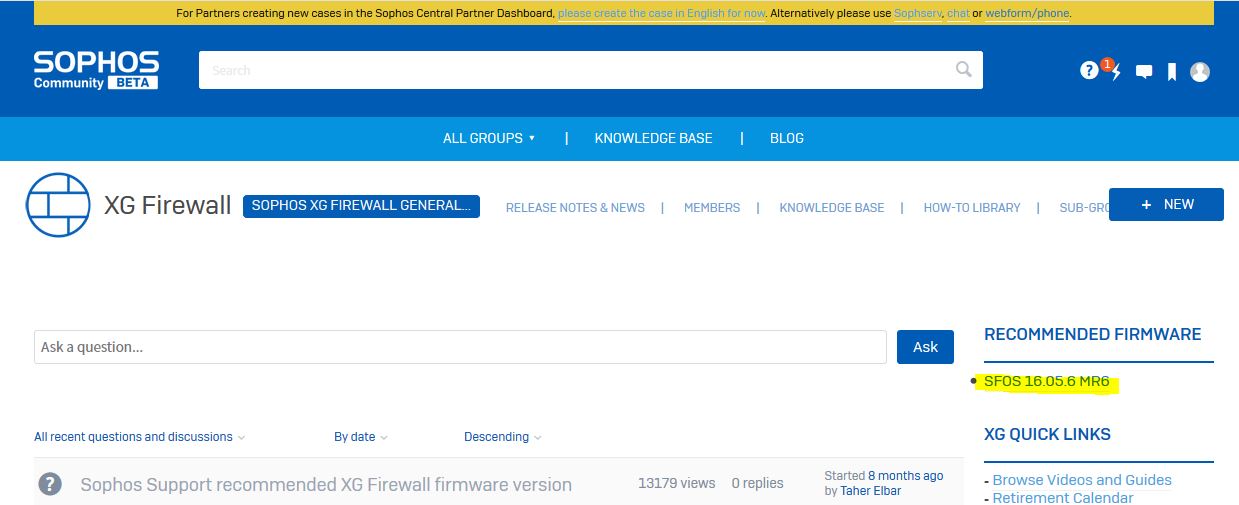Click the Sophos Community BETA logo

(96, 70)
